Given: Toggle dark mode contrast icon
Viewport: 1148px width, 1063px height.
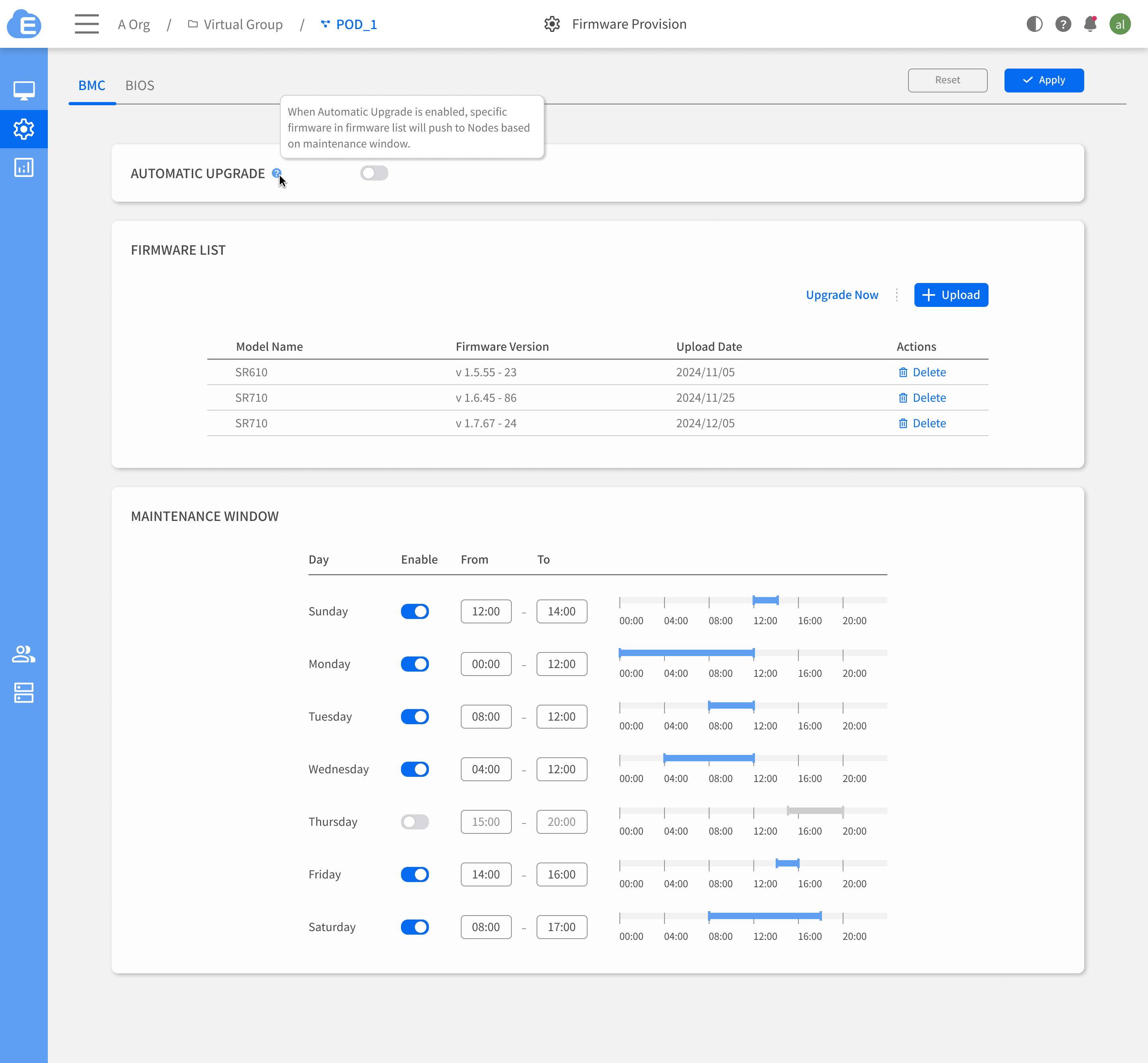Looking at the screenshot, I should pyautogui.click(x=1034, y=24).
